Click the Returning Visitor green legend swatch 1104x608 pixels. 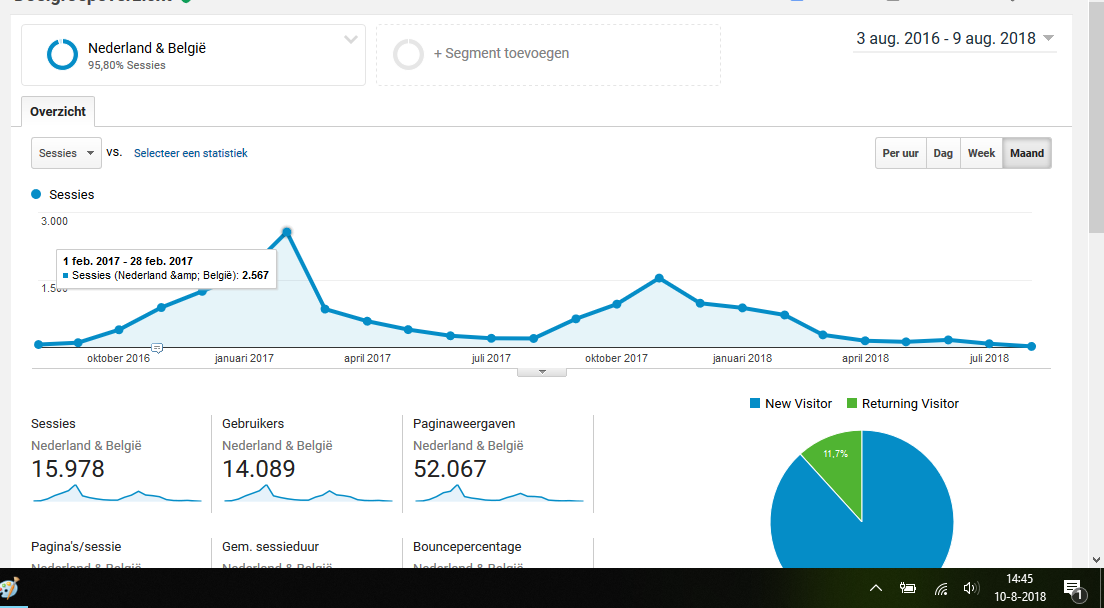[852, 403]
